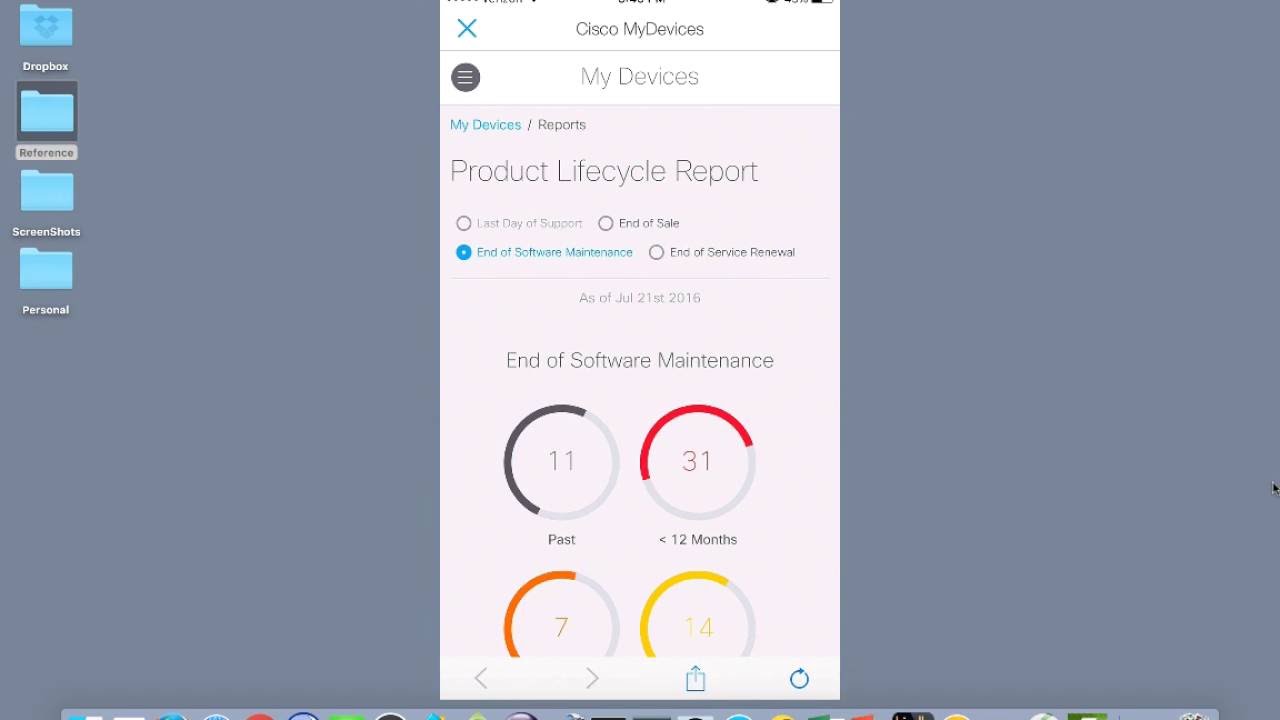This screenshot has width=1280, height=720.
Task: Open the My Devices hamburger menu
Action: coord(465,77)
